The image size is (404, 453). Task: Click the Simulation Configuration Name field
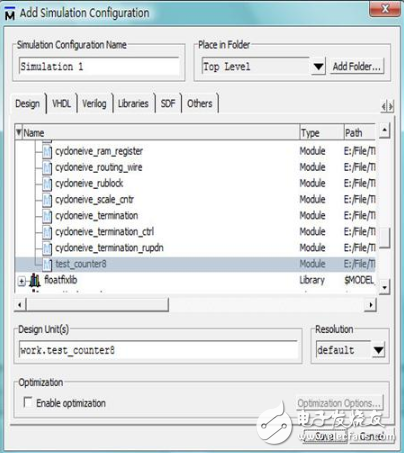[99, 66]
